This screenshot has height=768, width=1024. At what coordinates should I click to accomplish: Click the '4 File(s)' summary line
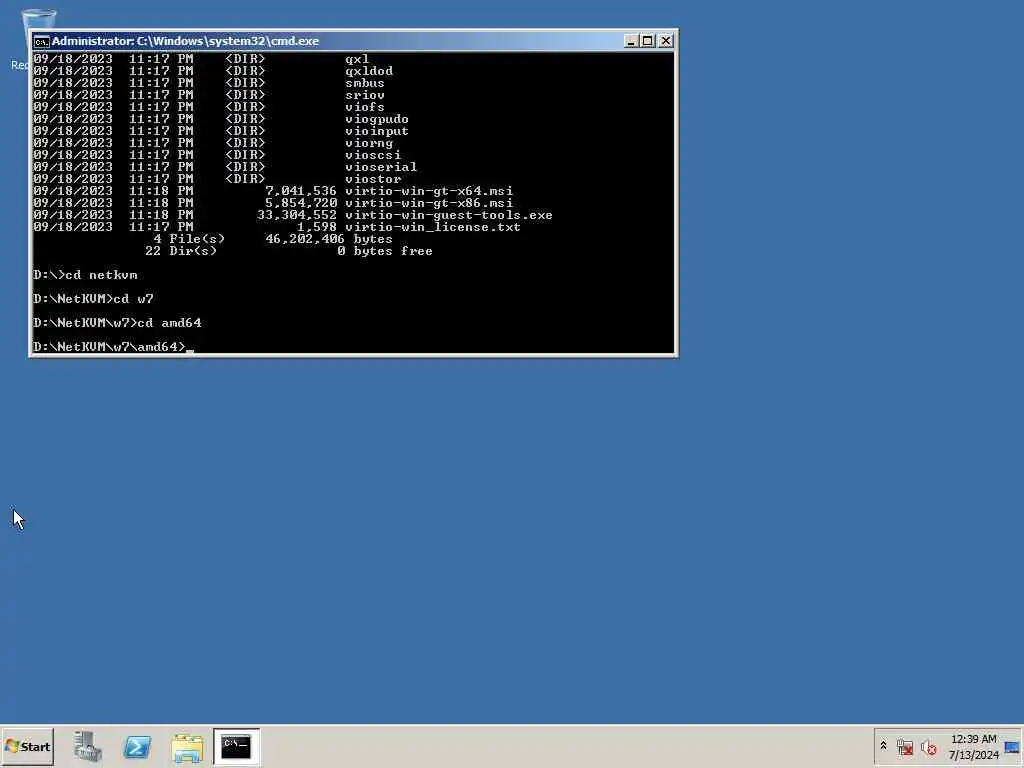click(x=273, y=239)
